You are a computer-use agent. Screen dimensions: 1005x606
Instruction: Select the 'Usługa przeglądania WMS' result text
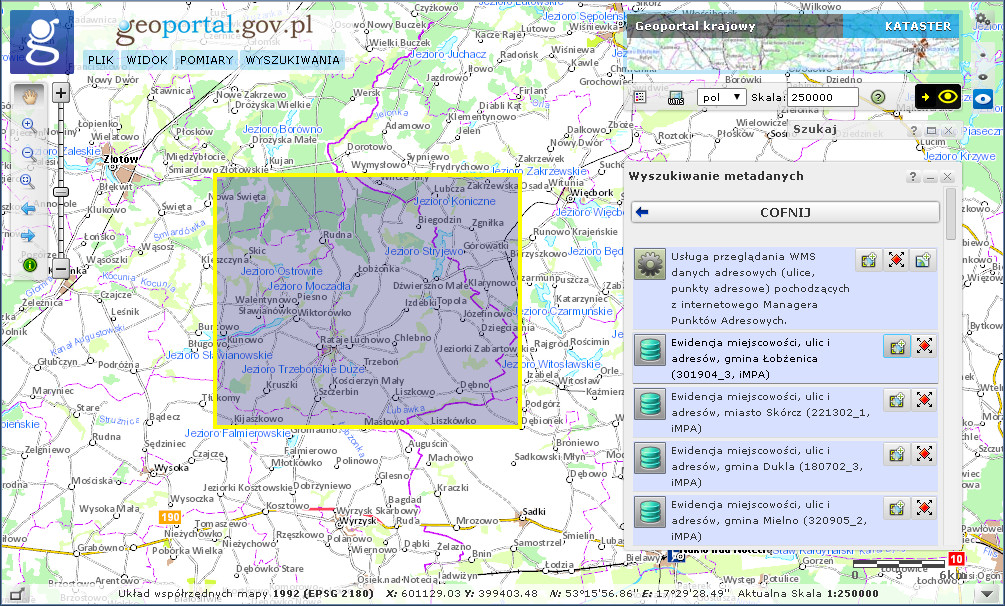tap(760, 288)
